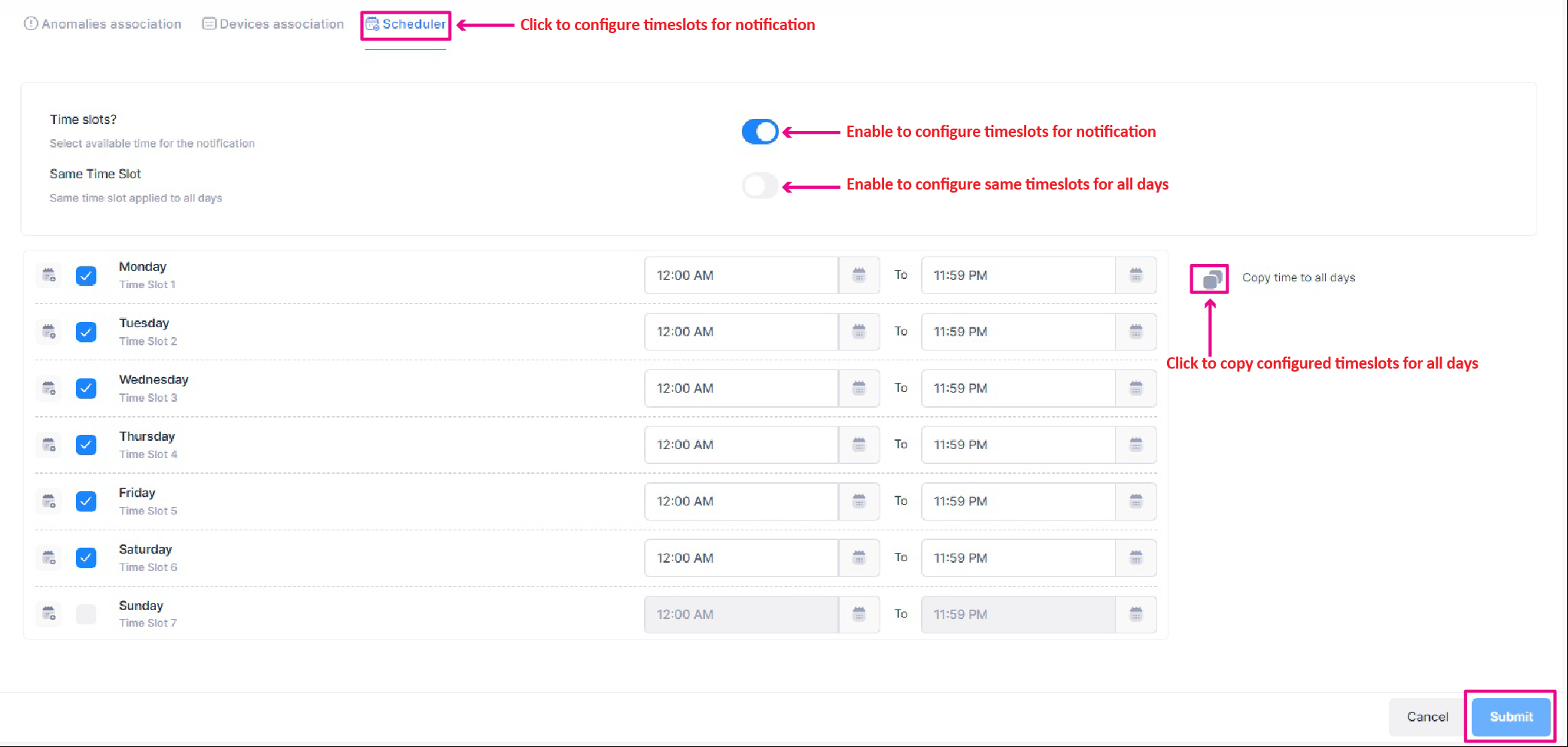Enable the Same Time Slot toggle

(x=760, y=186)
